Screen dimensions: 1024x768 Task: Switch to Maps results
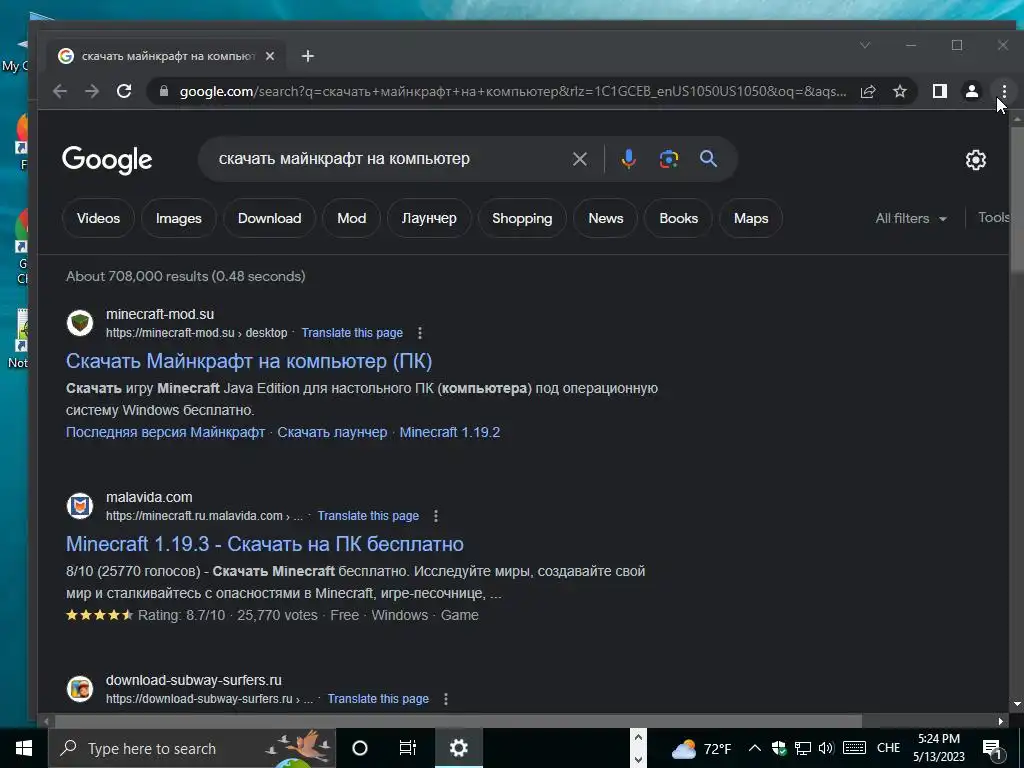751,219
